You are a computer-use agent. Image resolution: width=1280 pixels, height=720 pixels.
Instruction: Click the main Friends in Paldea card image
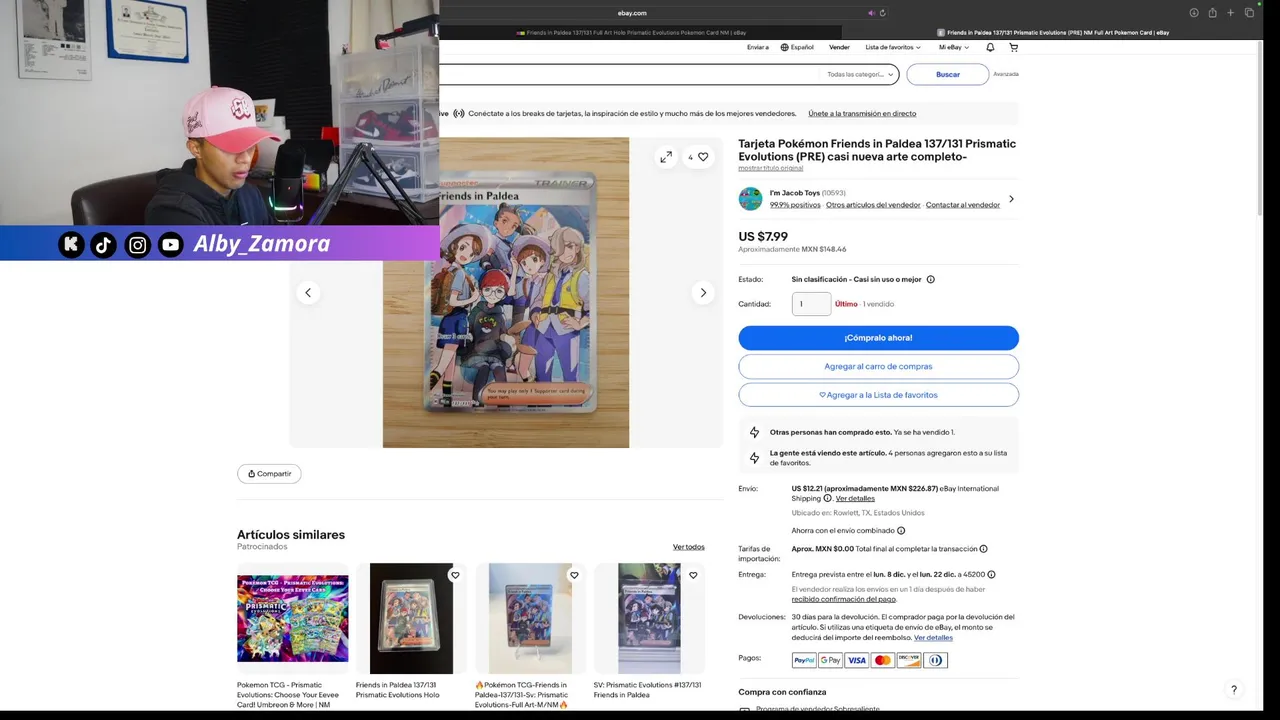(x=506, y=292)
